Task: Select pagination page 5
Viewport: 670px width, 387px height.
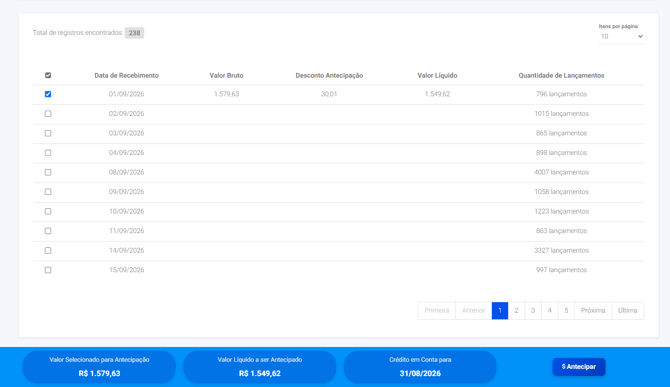Action: pos(566,311)
